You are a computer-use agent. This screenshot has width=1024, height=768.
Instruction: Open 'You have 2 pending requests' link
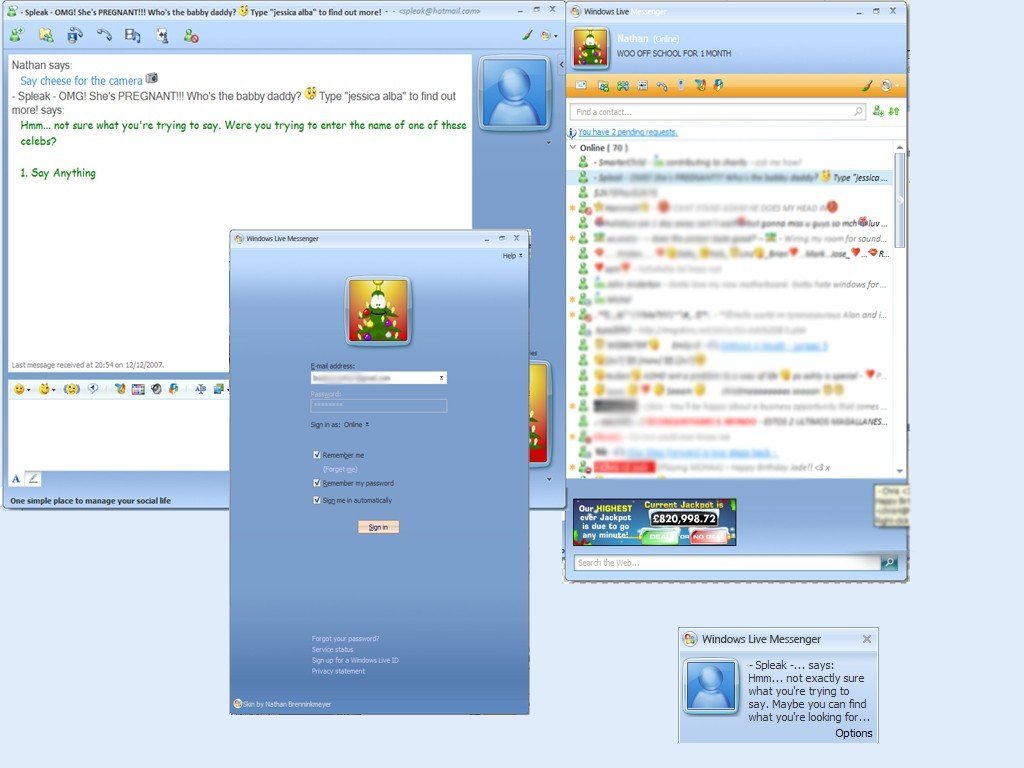628,132
